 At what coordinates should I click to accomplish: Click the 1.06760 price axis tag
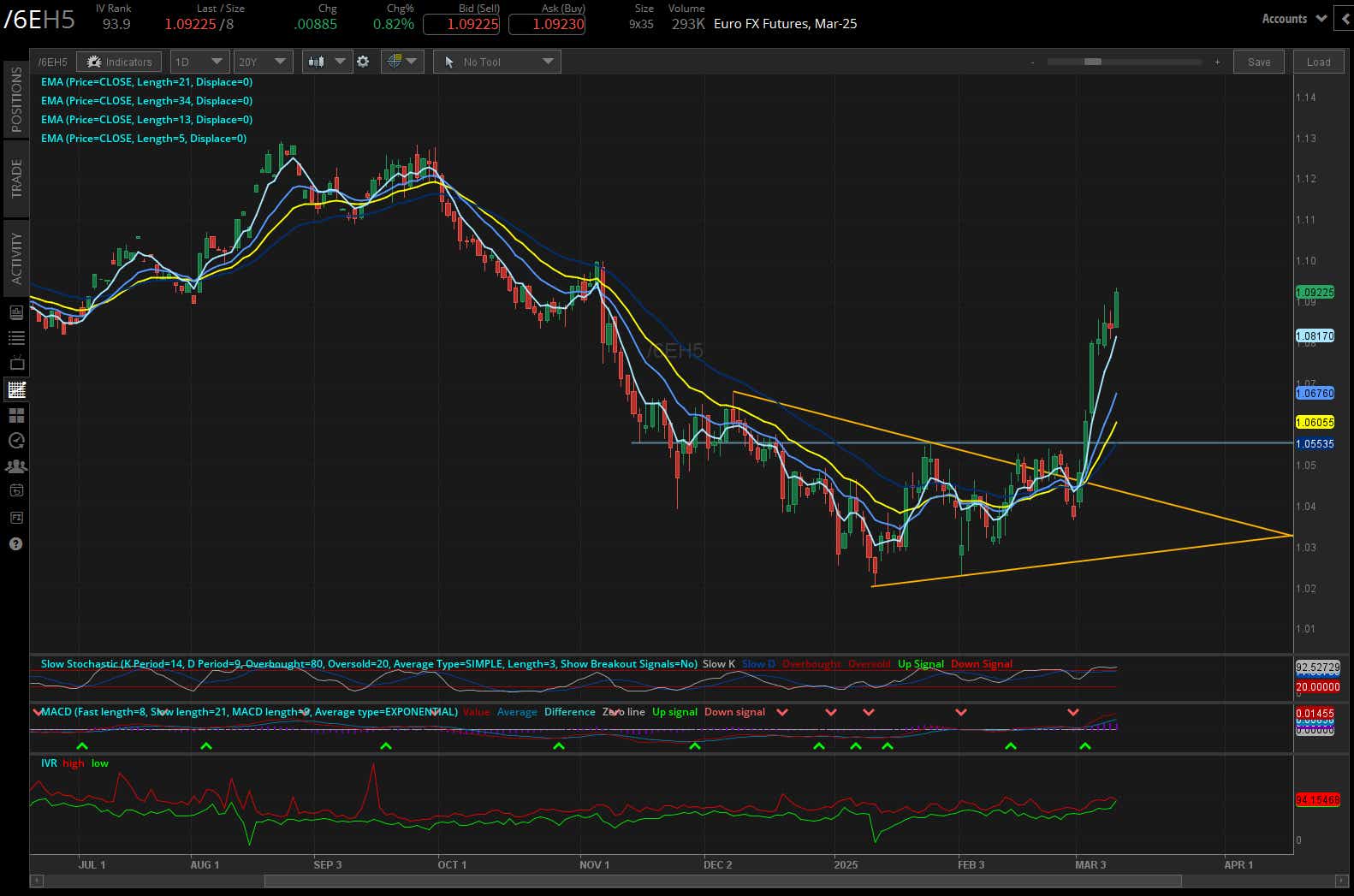[1315, 394]
